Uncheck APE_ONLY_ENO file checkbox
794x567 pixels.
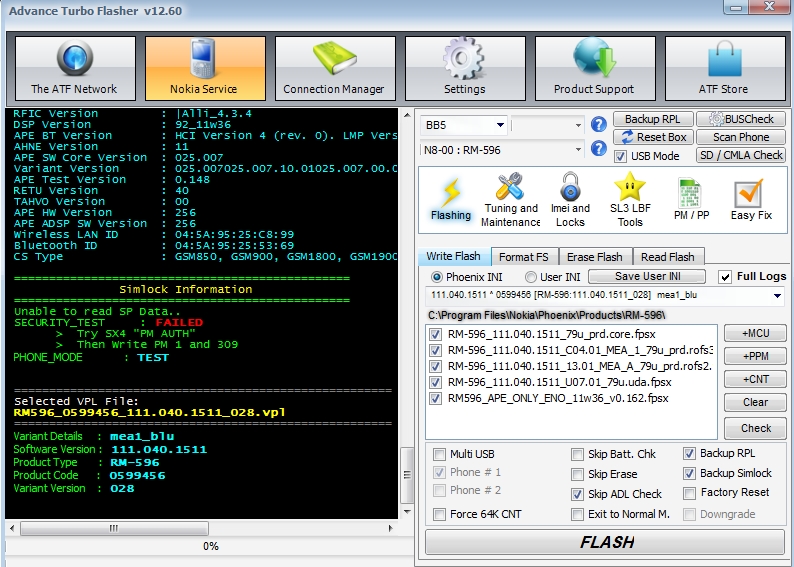(435, 398)
